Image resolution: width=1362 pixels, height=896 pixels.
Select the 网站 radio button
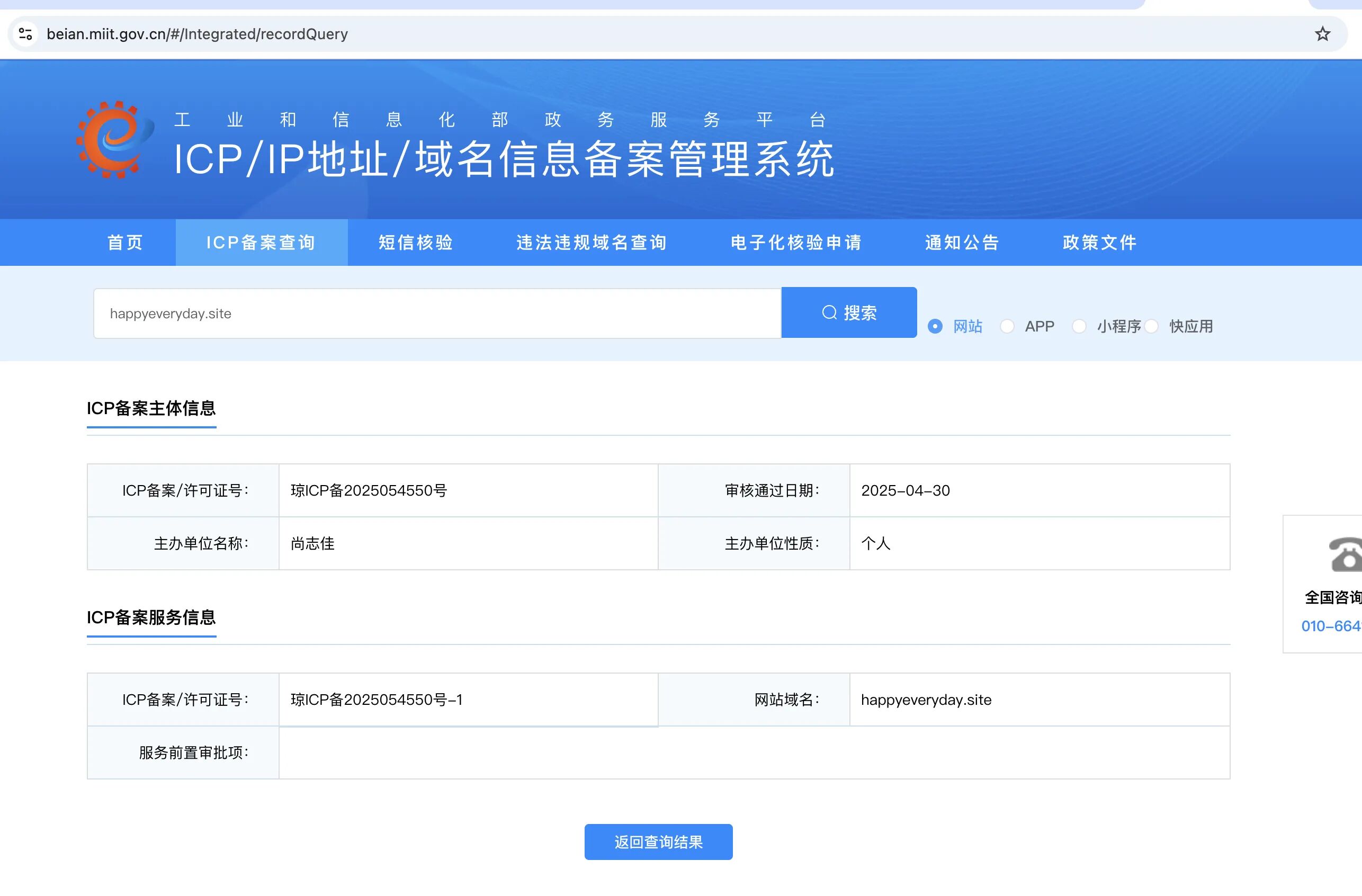click(x=935, y=326)
